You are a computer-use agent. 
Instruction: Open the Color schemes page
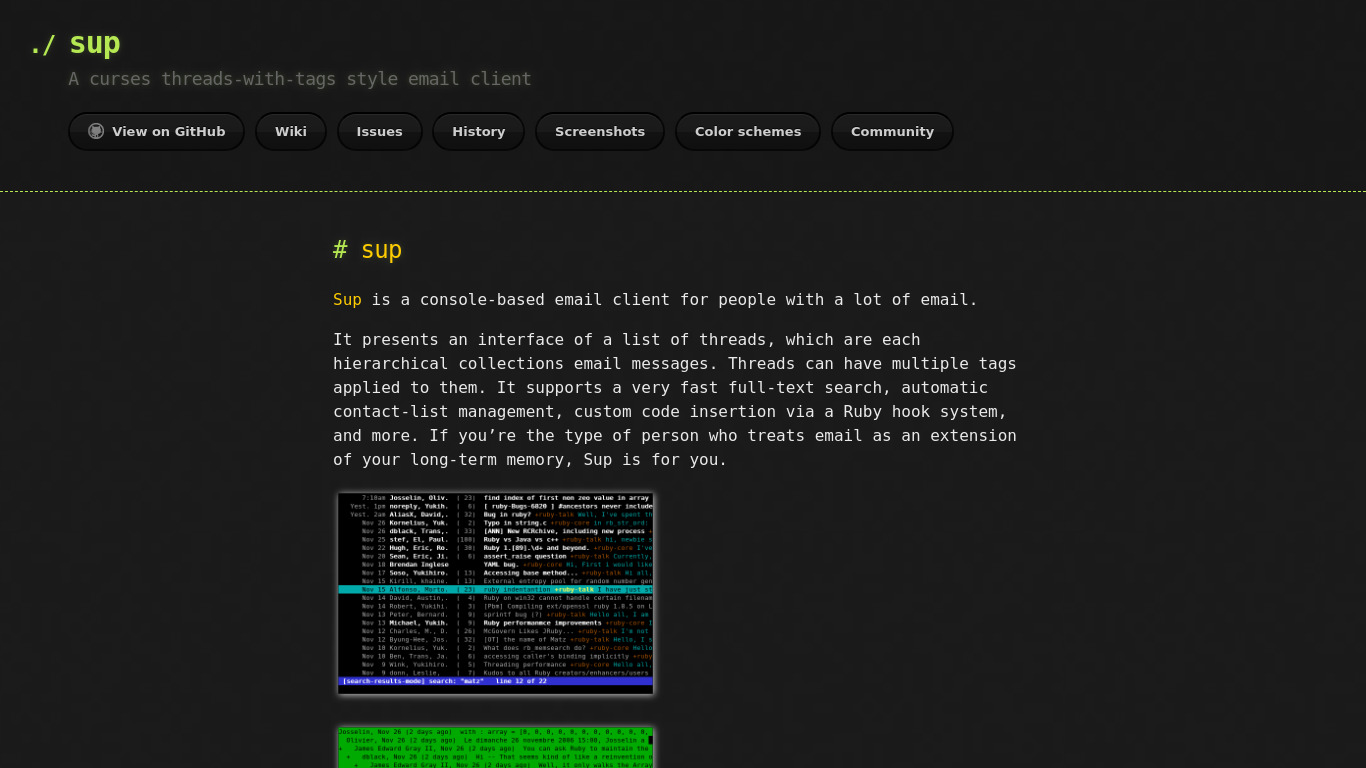[748, 131]
